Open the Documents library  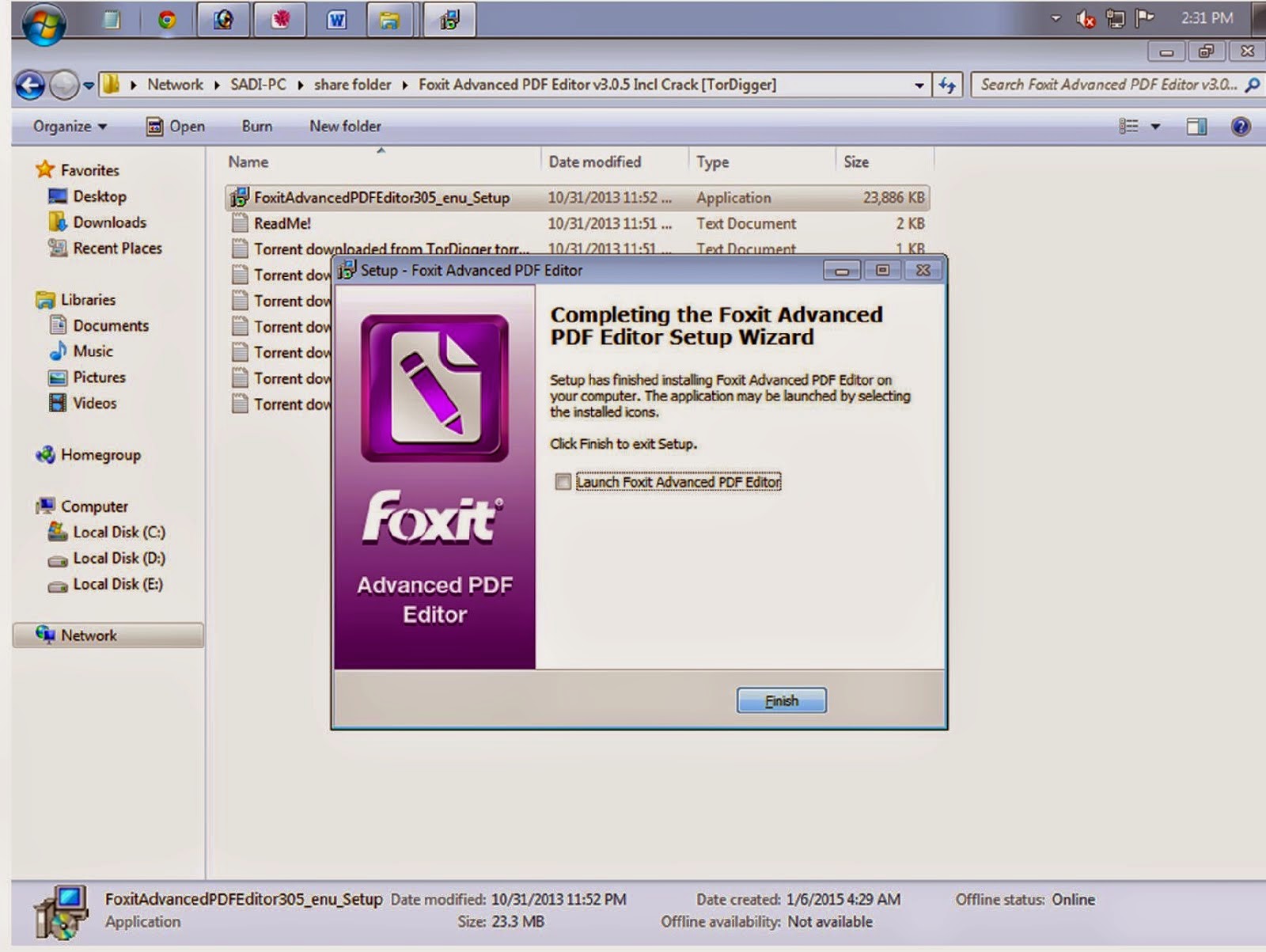[111, 325]
